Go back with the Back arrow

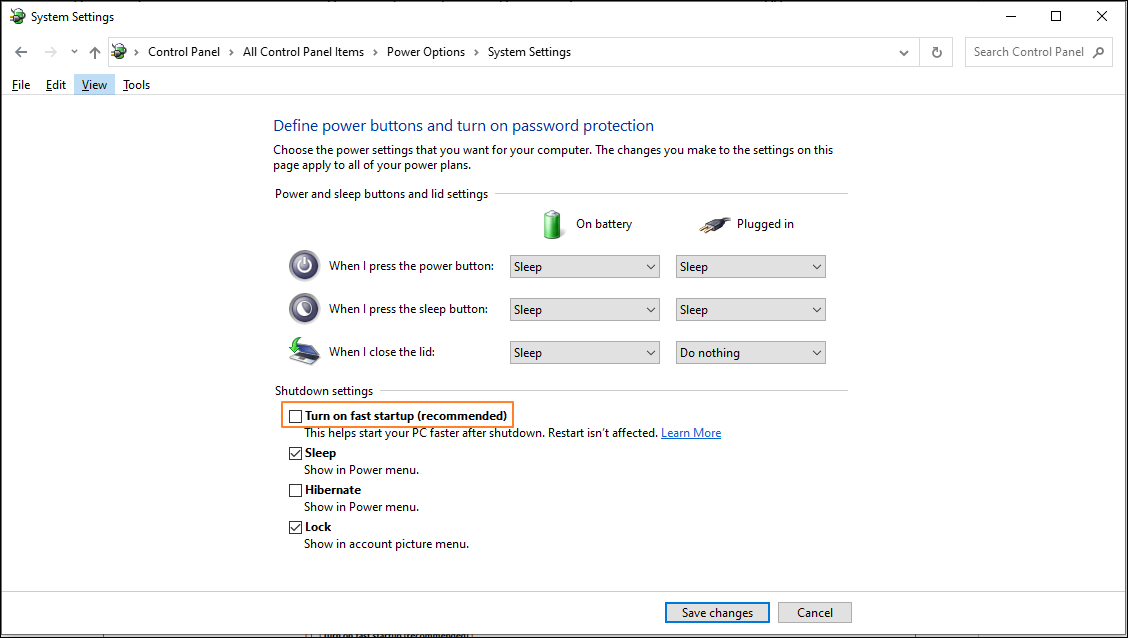point(21,52)
